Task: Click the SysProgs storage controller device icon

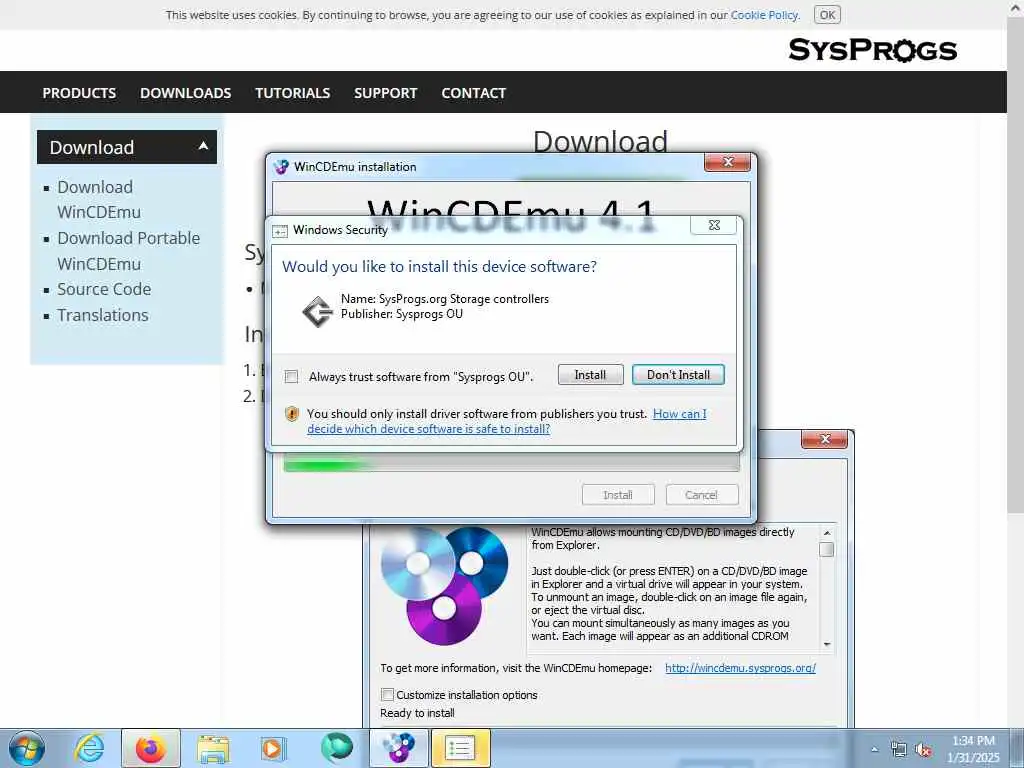Action: click(x=317, y=311)
